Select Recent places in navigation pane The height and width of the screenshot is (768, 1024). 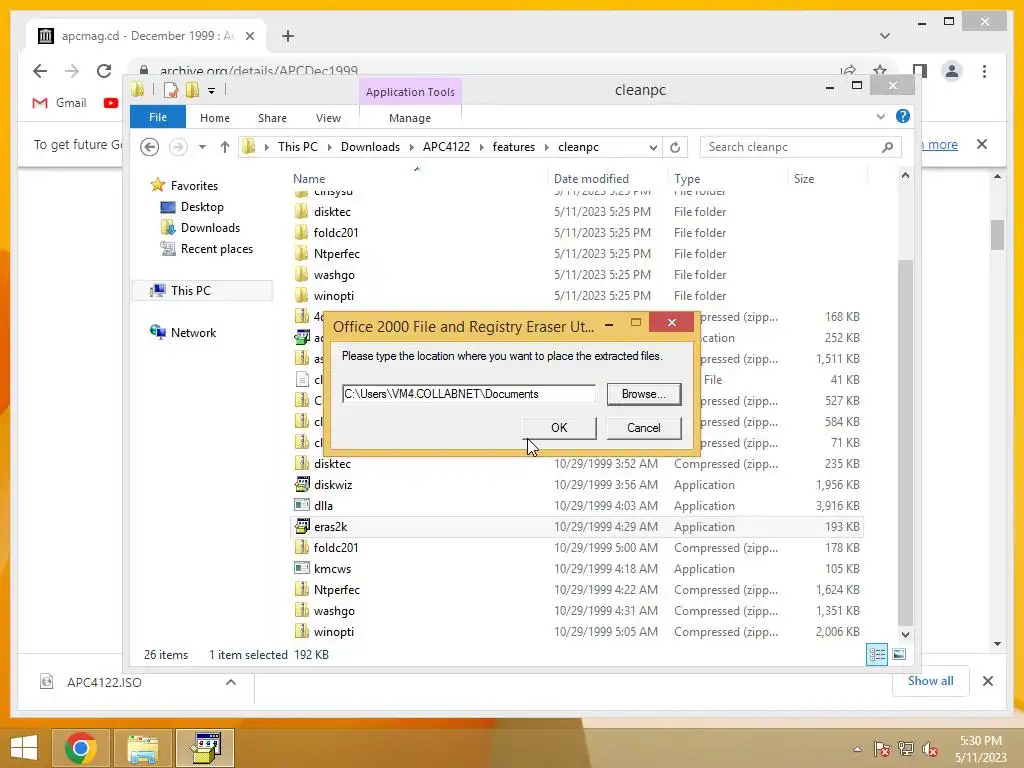click(216, 249)
